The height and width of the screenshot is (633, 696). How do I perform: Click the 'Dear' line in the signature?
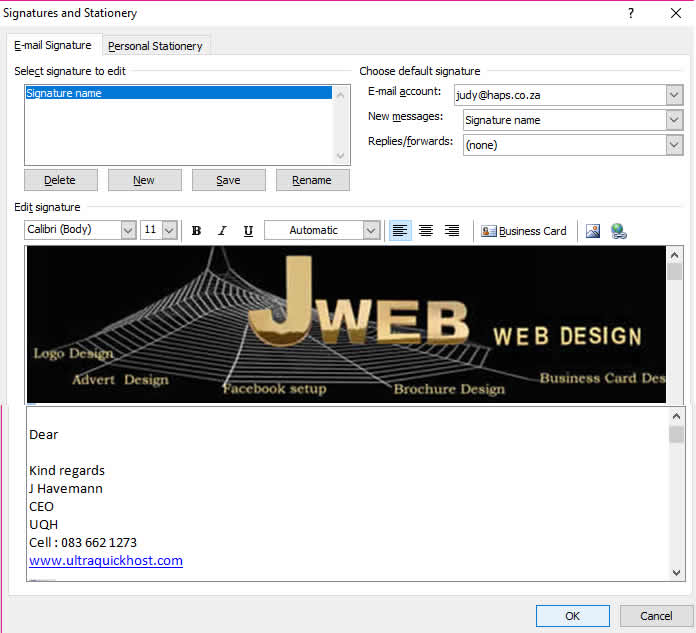tap(44, 435)
